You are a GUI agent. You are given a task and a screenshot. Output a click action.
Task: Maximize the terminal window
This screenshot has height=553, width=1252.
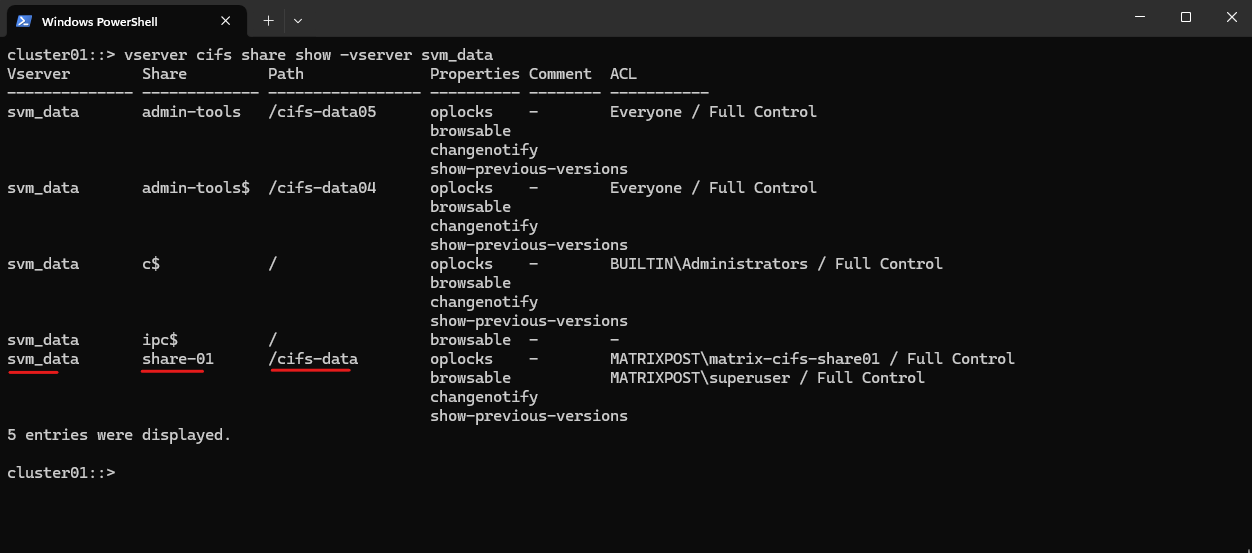click(x=1186, y=17)
